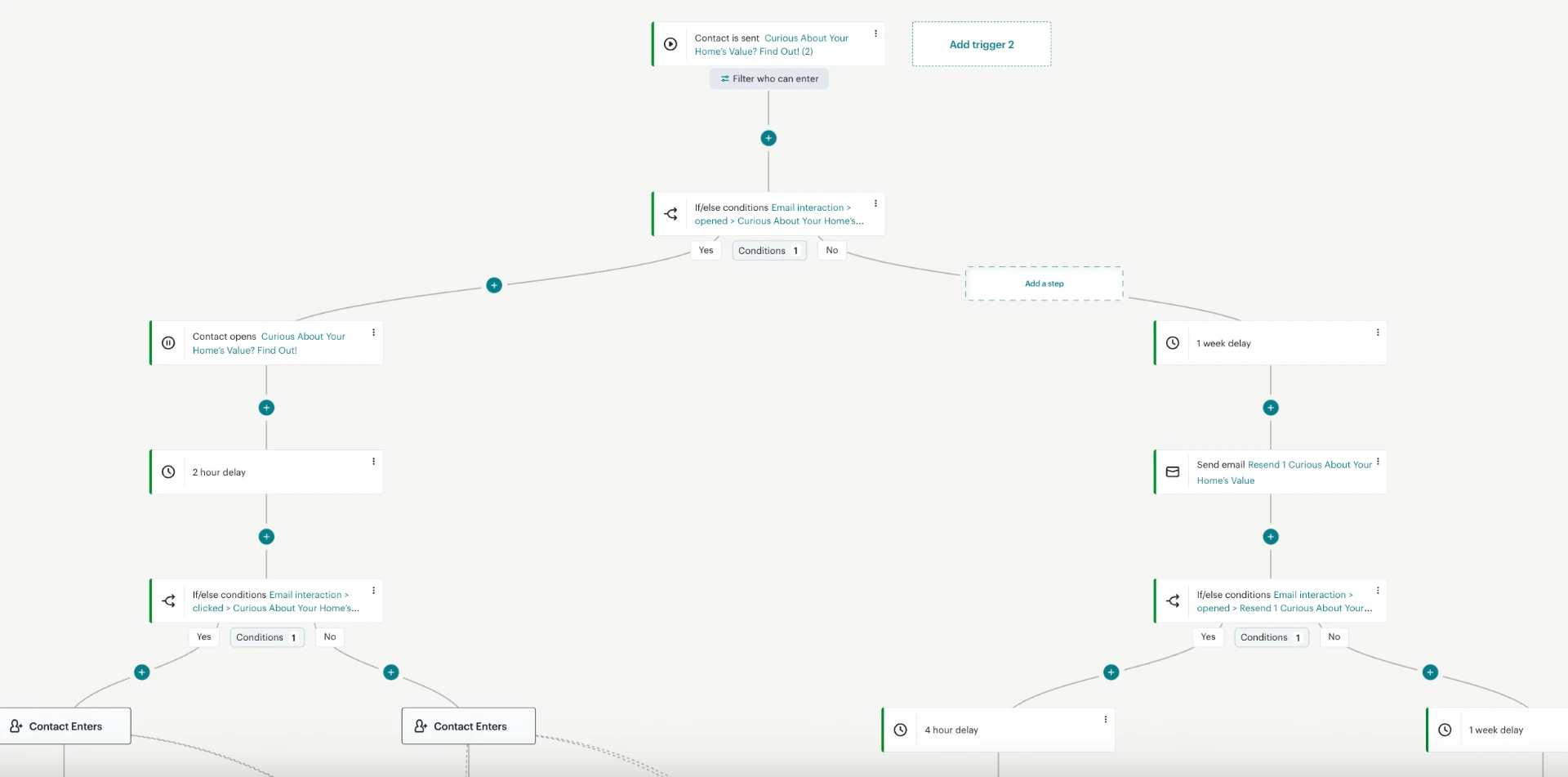Add a step below the Contact is sent trigger

coord(768,138)
